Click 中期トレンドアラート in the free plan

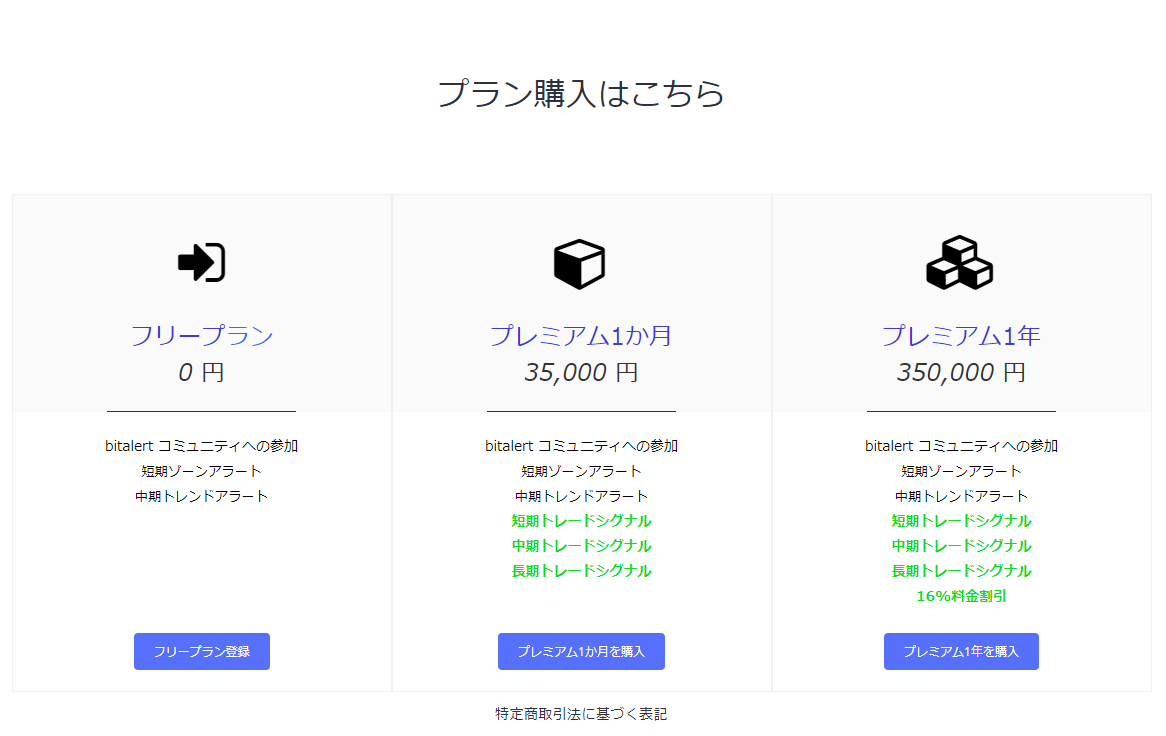pos(202,496)
